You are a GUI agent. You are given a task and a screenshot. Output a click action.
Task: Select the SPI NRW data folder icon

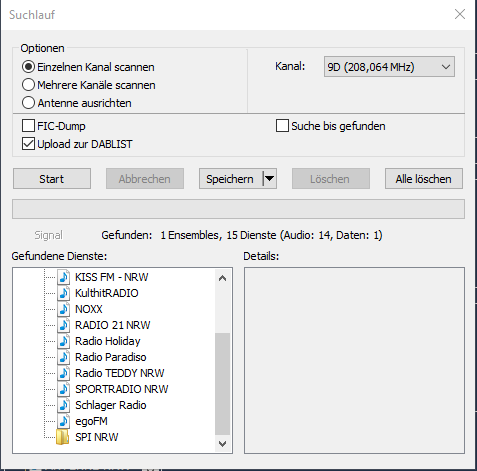tap(63, 437)
